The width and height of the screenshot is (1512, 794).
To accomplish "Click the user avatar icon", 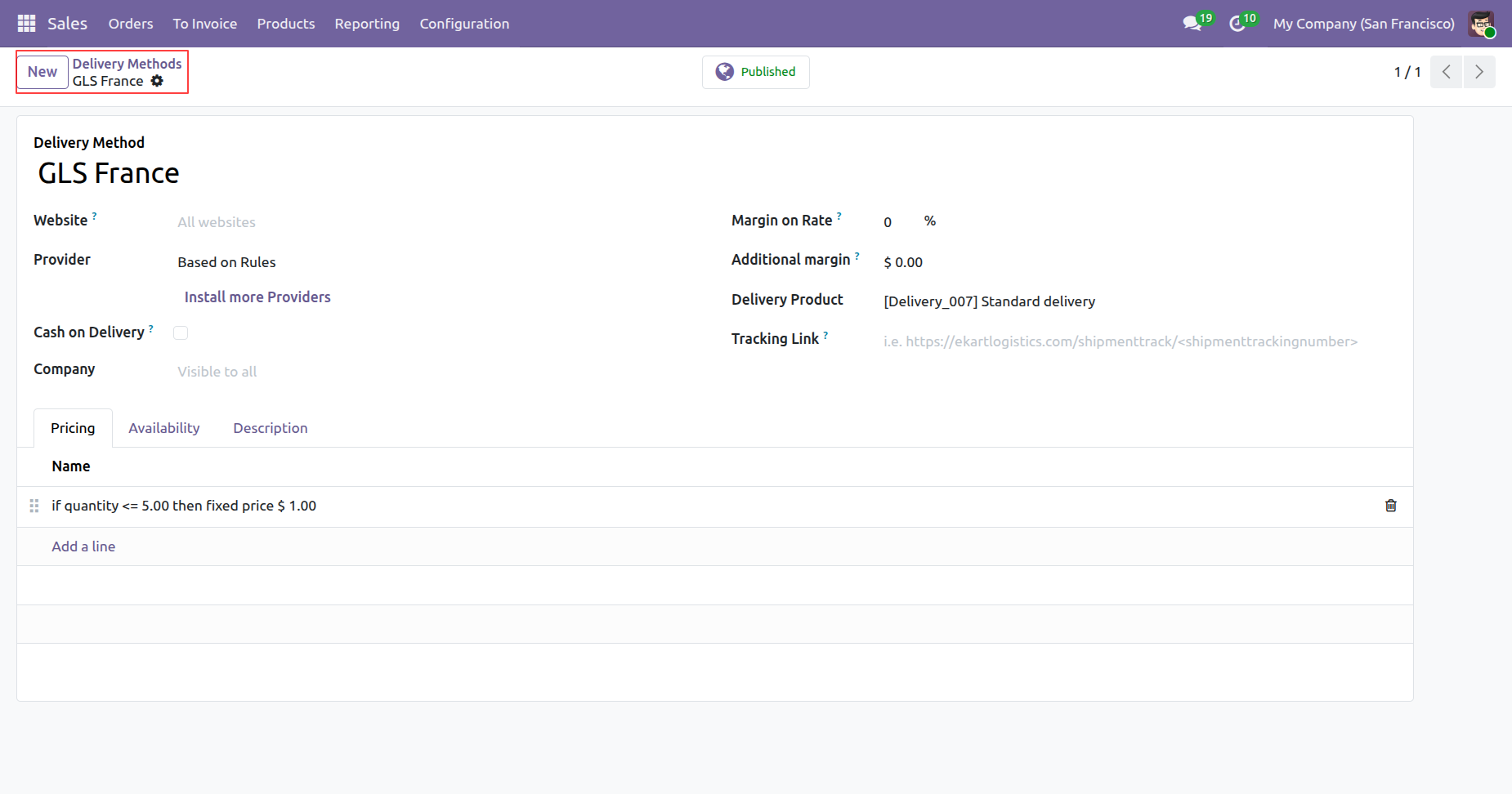I will point(1481,24).
